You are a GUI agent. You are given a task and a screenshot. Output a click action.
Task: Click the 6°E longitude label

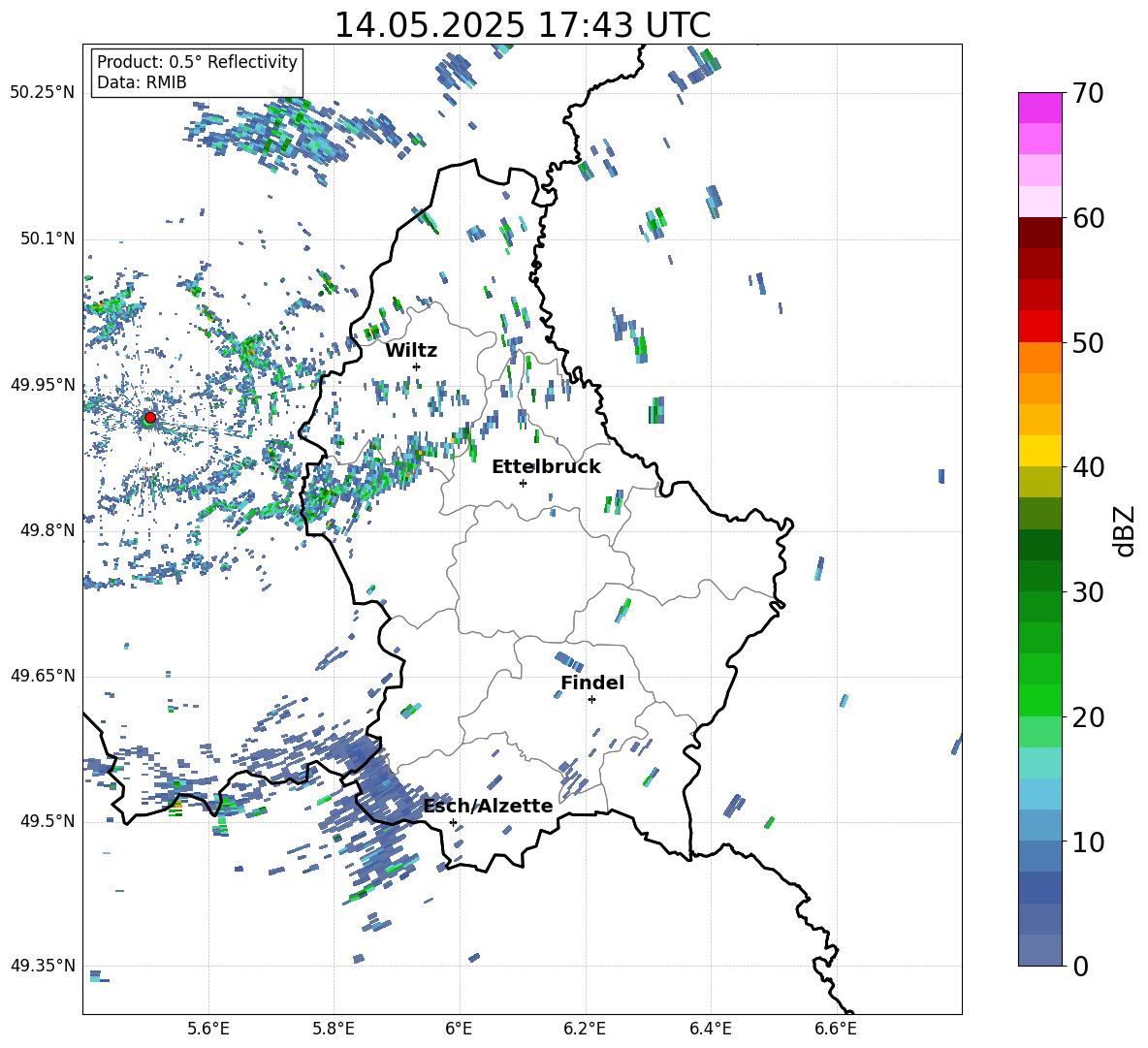[459, 1029]
